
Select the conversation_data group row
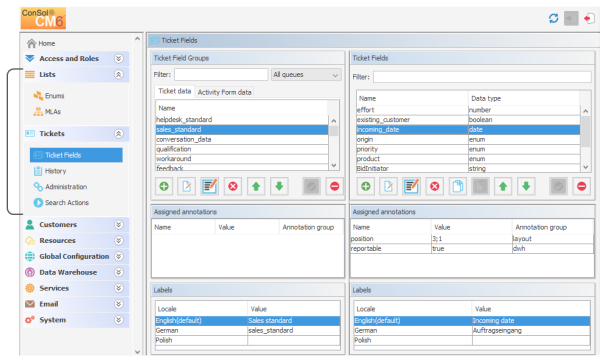242,139
